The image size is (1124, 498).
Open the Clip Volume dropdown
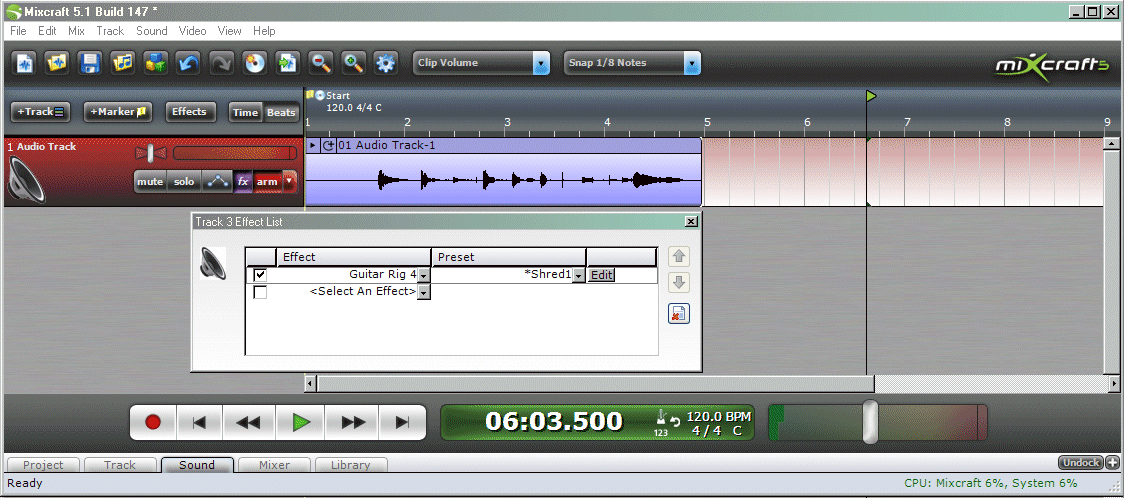542,63
